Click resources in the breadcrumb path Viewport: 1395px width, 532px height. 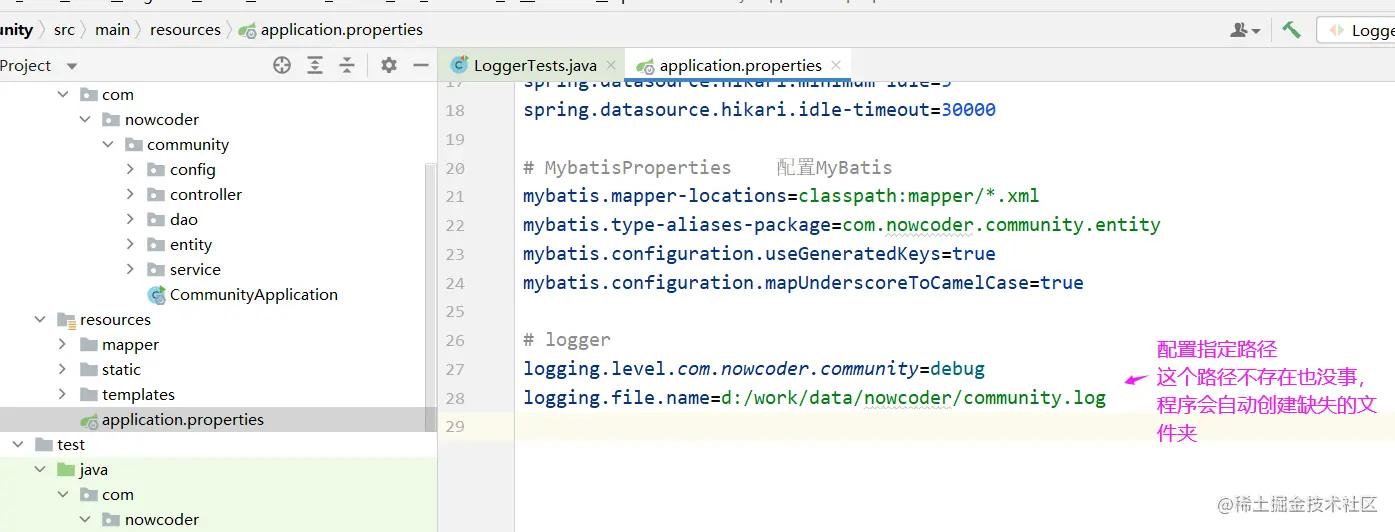tap(185, 30)
